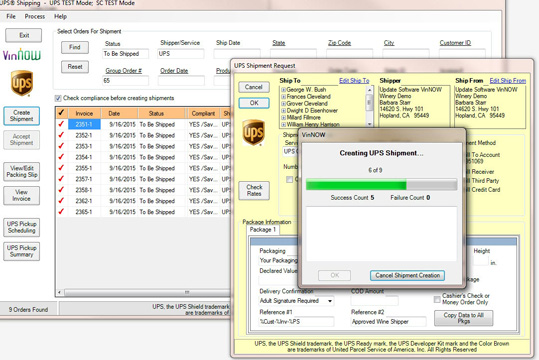Click the Ship To list vertical scrollbar
This screenshot has width=539, height=360.
click(369, 107)
